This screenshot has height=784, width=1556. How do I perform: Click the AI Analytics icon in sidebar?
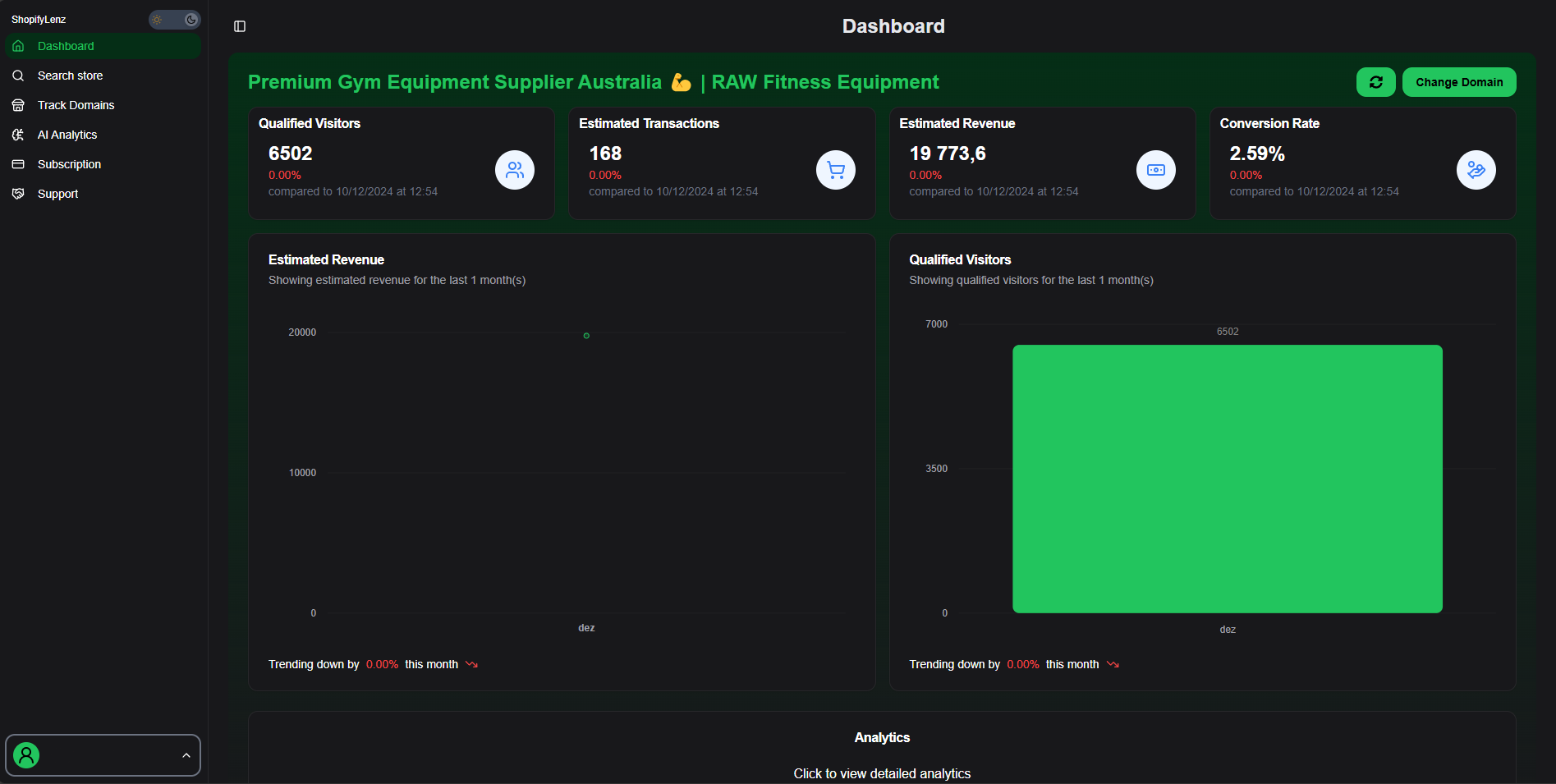(x=18, y=135)
